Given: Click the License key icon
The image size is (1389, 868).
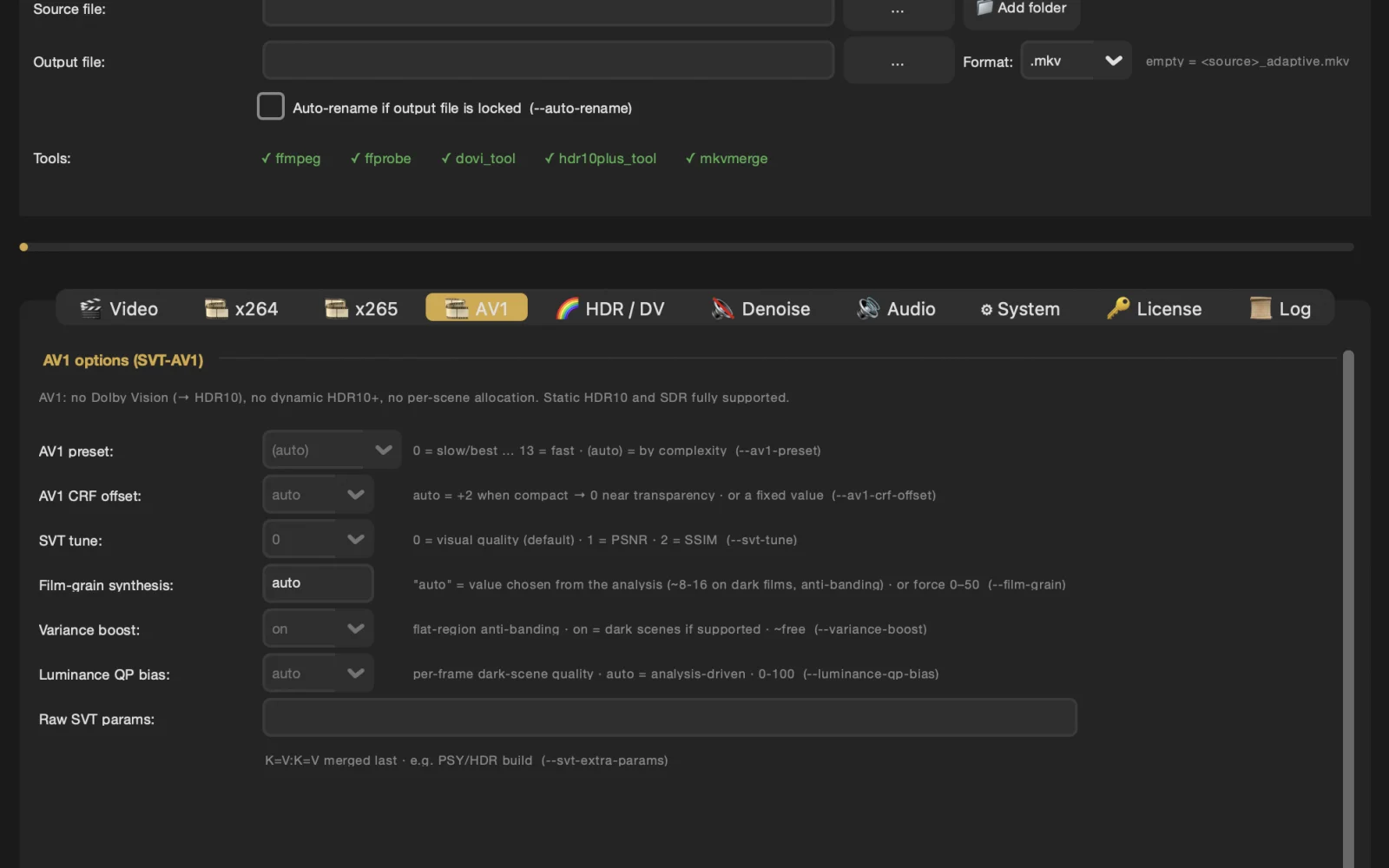Looking at the screenshot, I should pos(1118,308).
